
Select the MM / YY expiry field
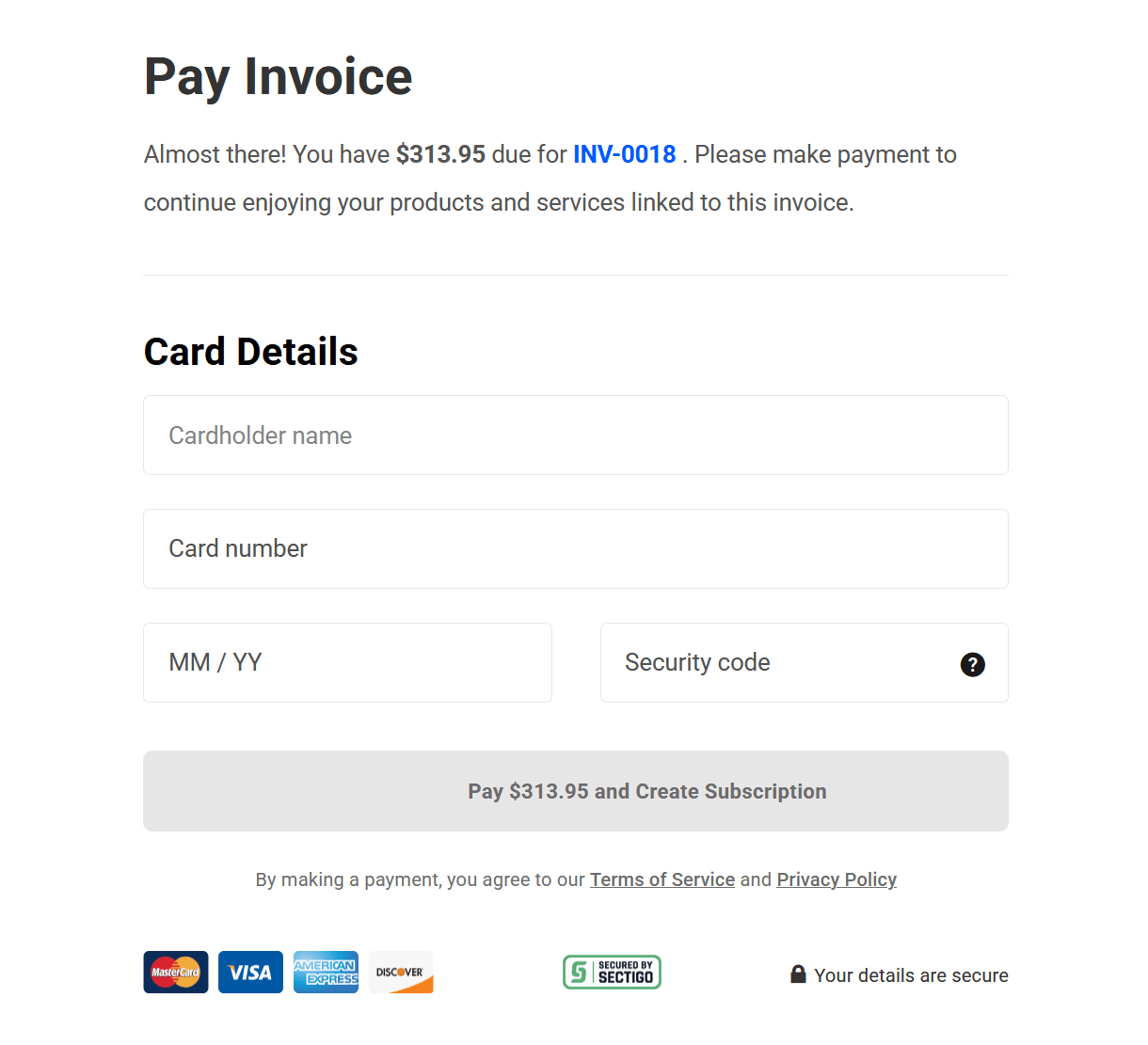click(x=347, y=663)
